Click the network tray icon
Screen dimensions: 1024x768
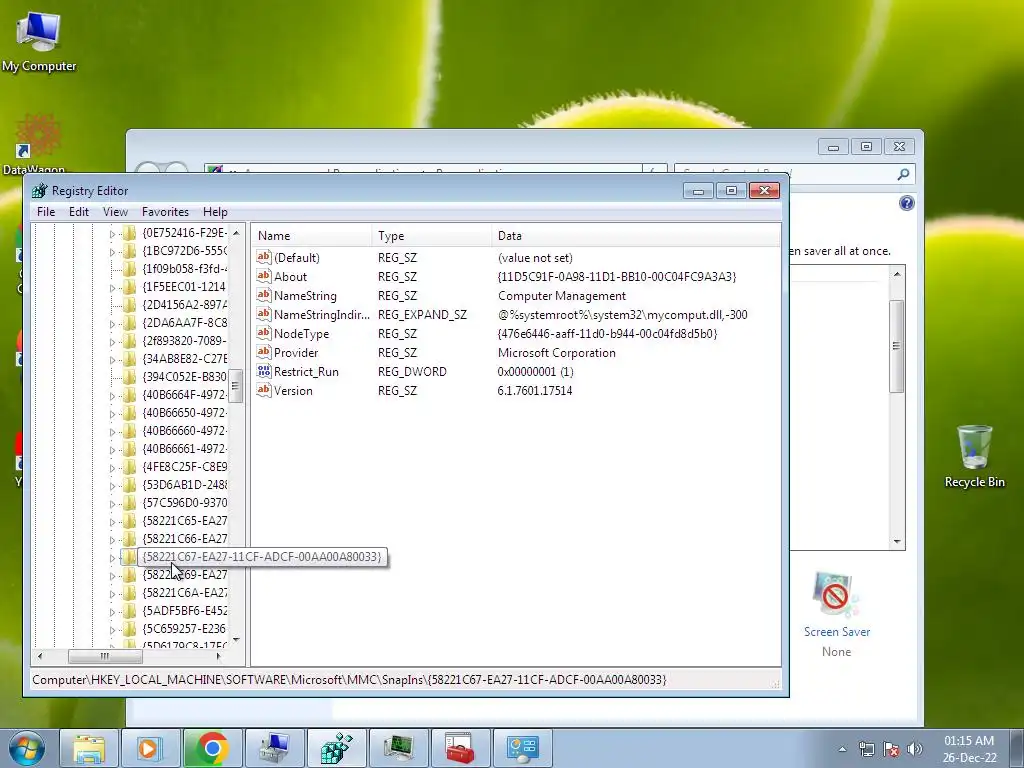coord(867,749)
